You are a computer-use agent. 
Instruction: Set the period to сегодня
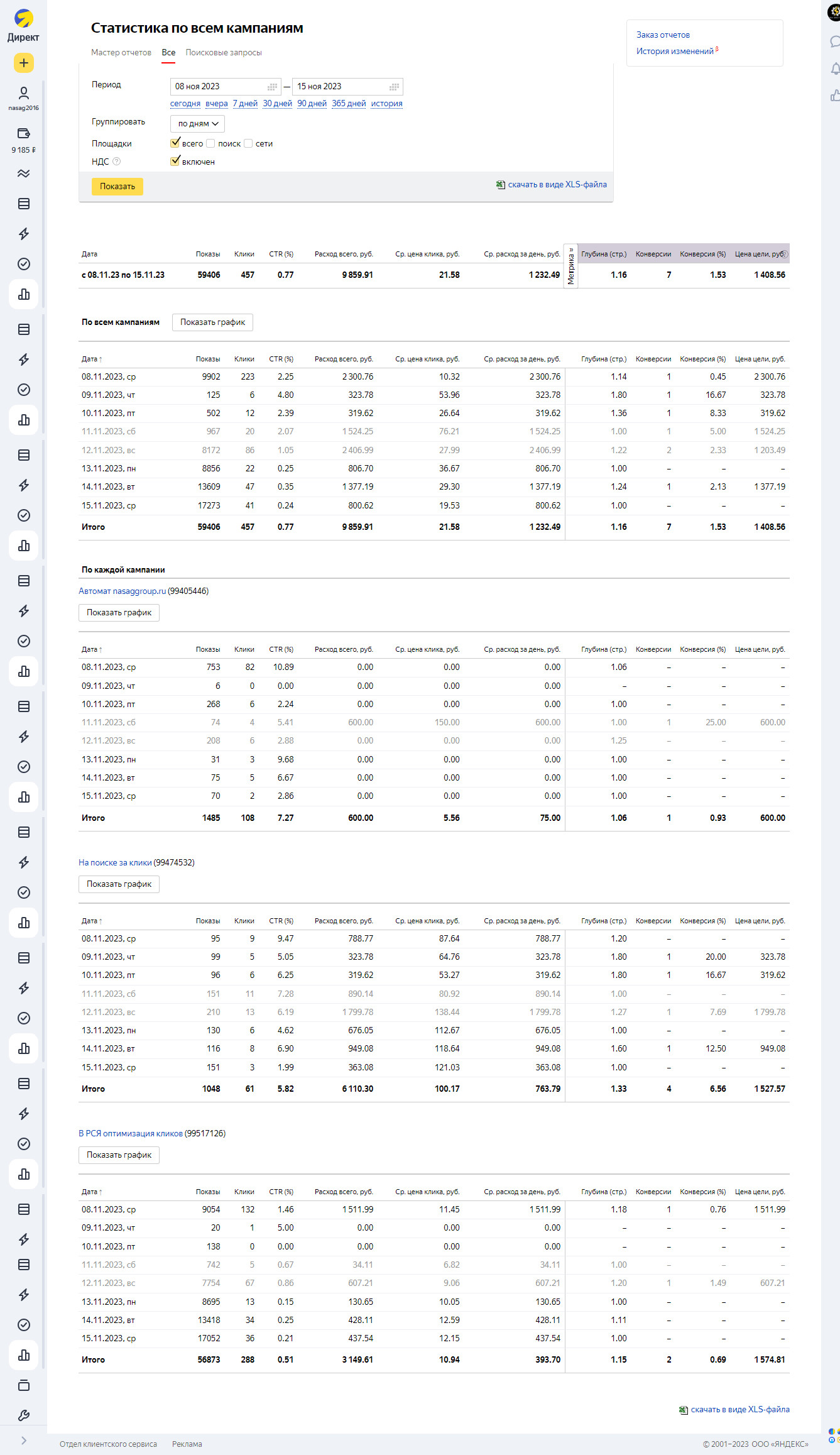185,104
